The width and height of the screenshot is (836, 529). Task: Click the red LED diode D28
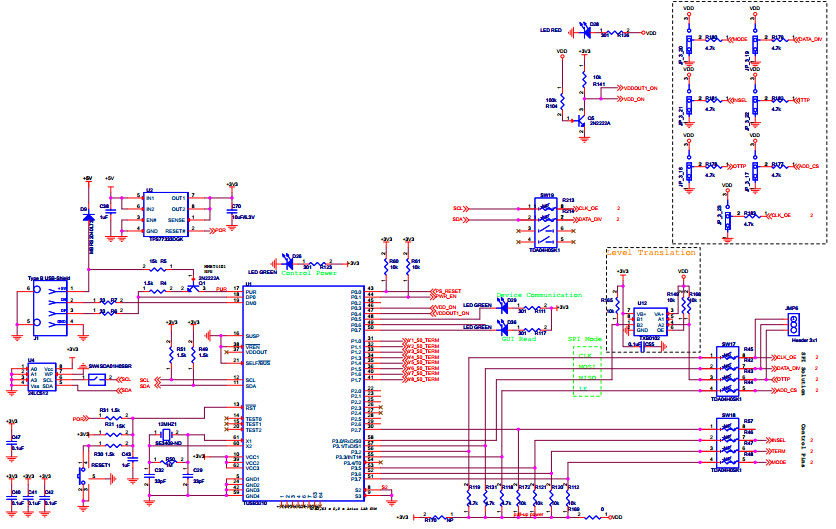[x=594, y=32]
